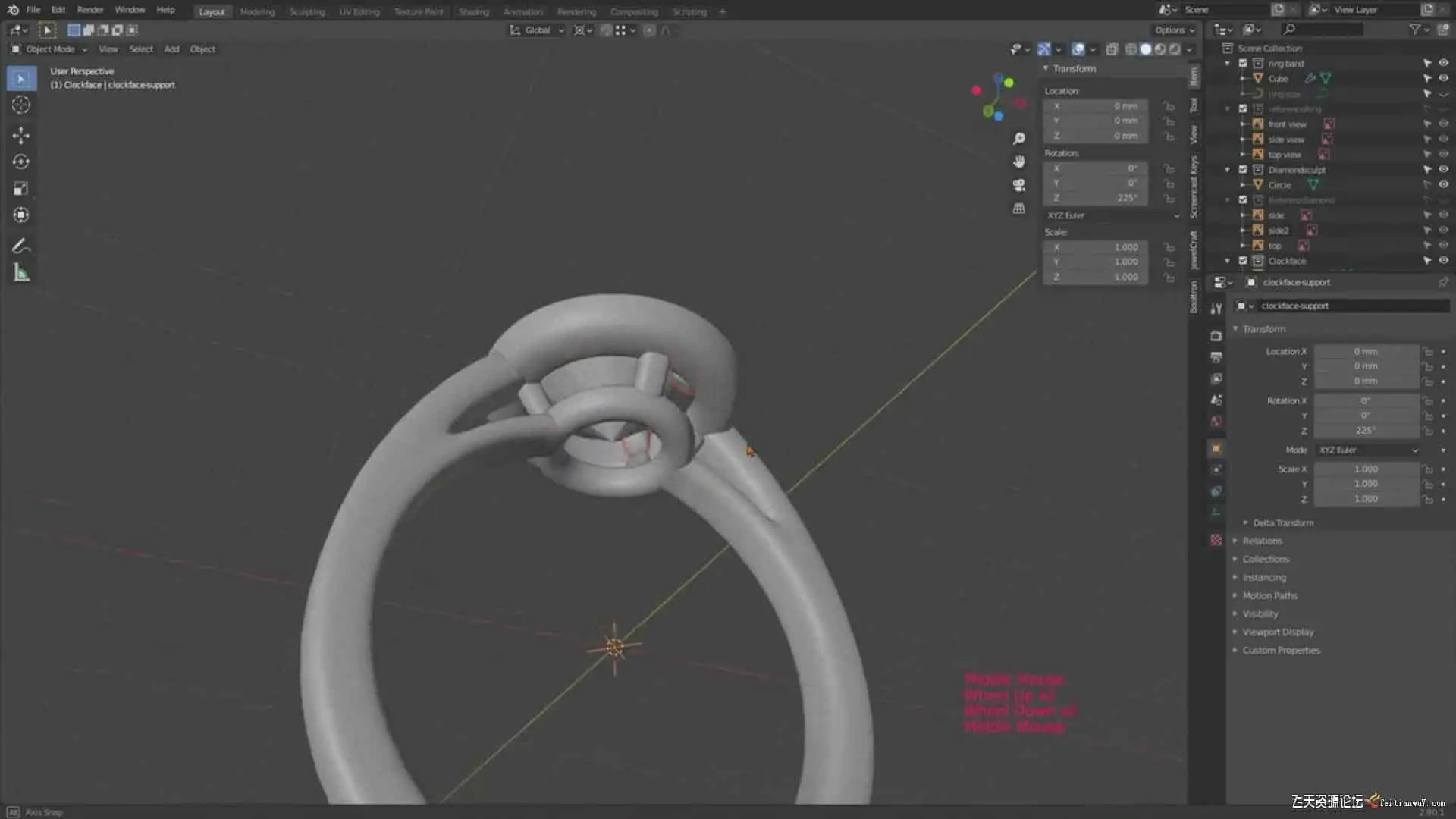This screenshot has height=819, width=1456.
Task: Switch to the Modeling workspace tab
Action: click(x=257, y=12)
